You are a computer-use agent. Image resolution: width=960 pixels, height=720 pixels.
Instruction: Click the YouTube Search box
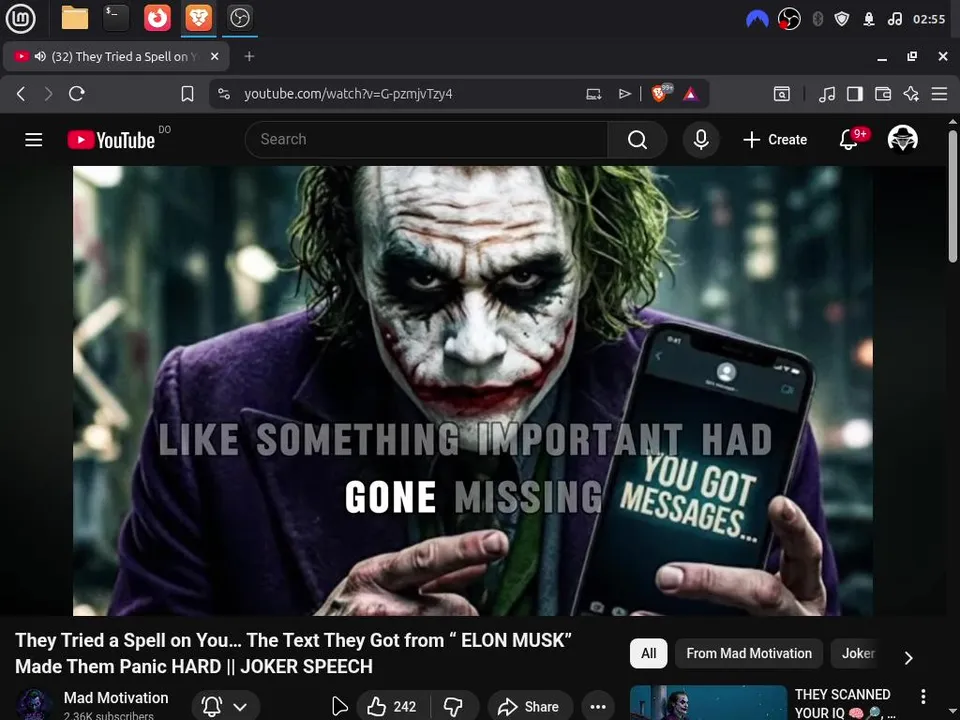pyautogui.click(x=427, y=140)
